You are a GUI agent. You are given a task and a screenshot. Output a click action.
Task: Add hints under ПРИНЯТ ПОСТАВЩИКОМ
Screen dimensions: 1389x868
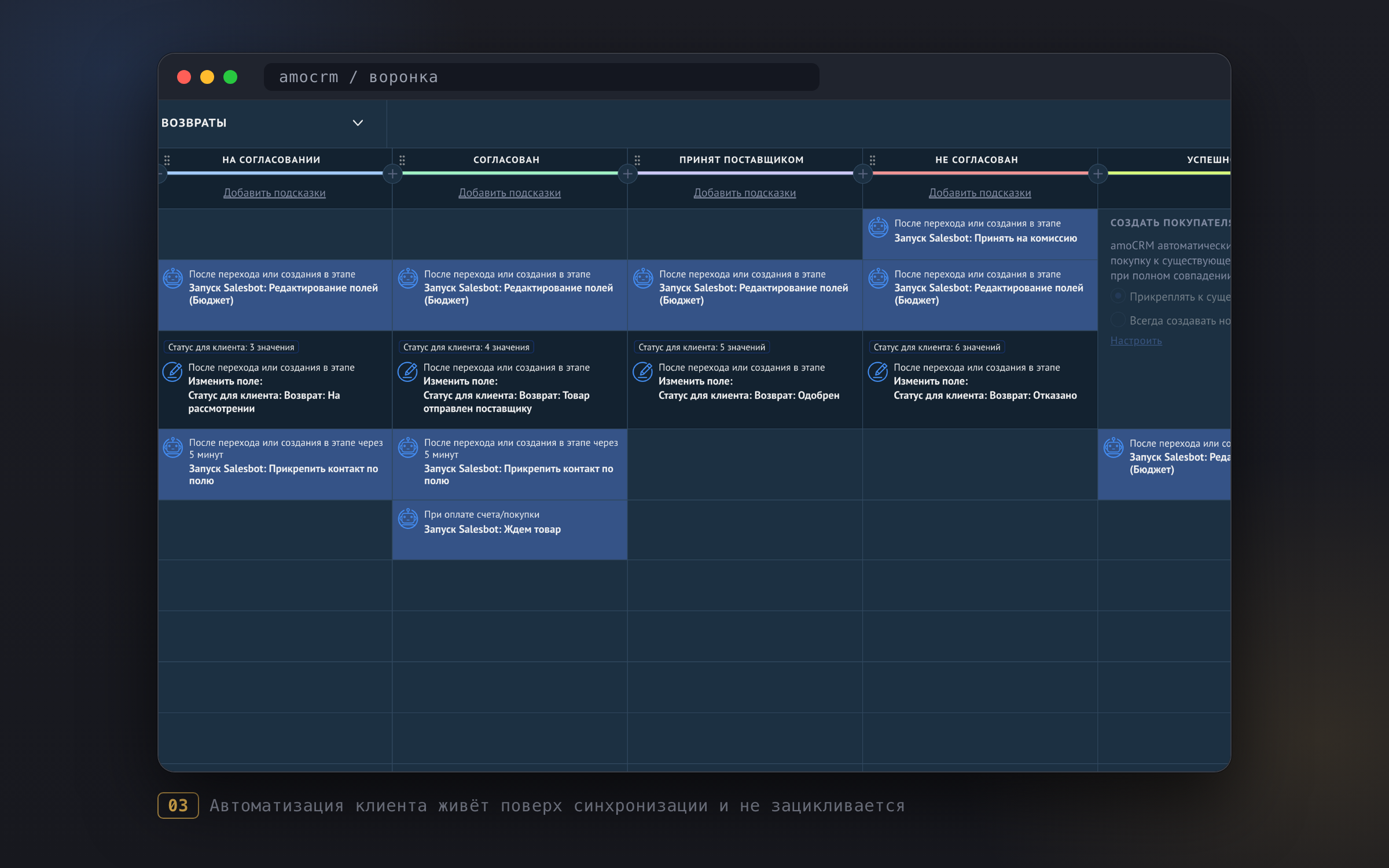pyautogui.click(x=745, y=193)
